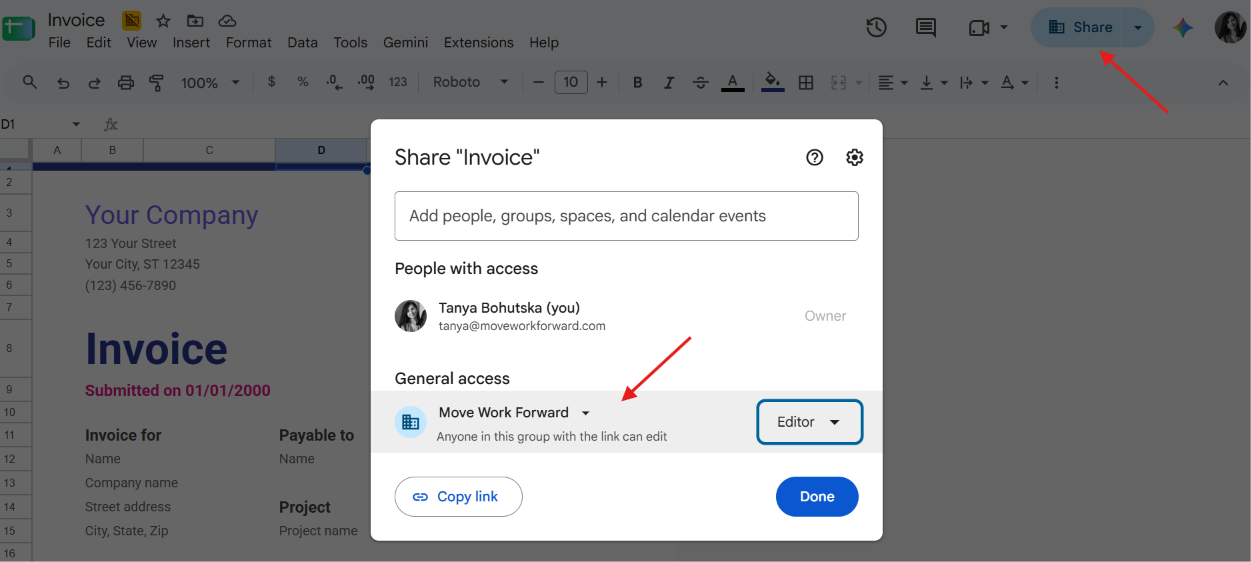1251x562 pixels.
Task: Toggle bold formatting
Action: click(638, 83)
